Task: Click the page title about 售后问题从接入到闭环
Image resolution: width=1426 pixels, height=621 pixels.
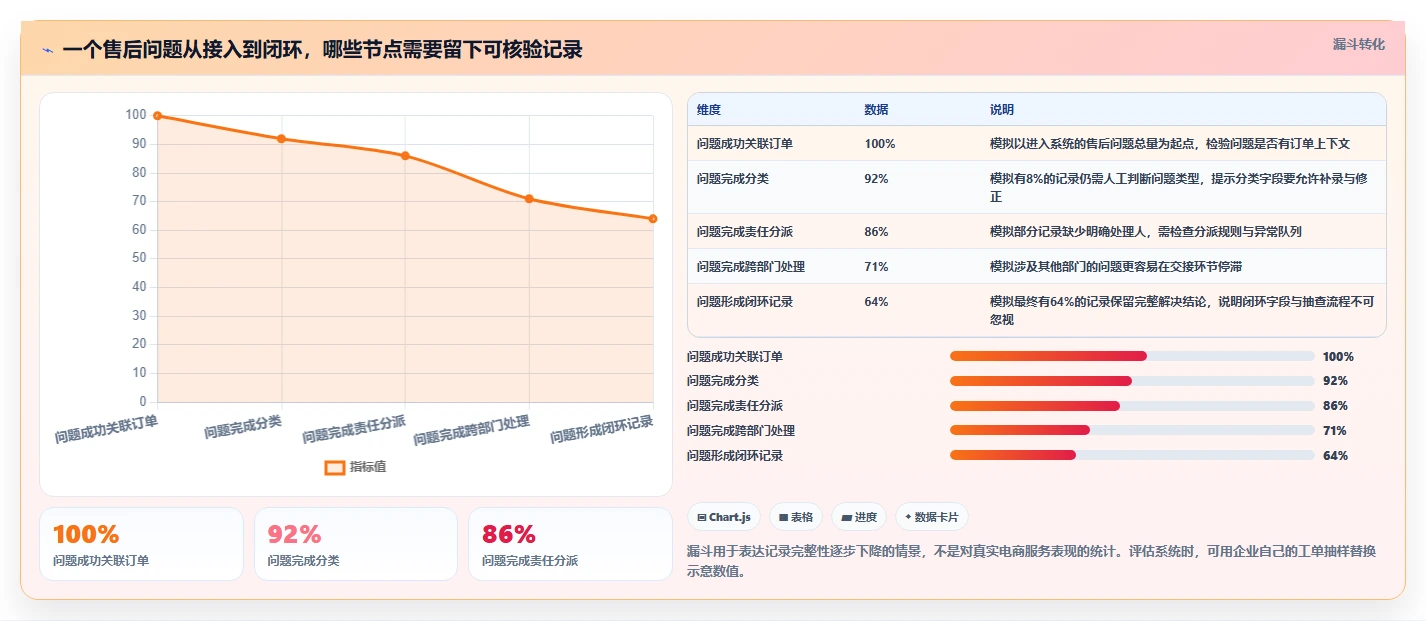Action: [x=322, y=50]
